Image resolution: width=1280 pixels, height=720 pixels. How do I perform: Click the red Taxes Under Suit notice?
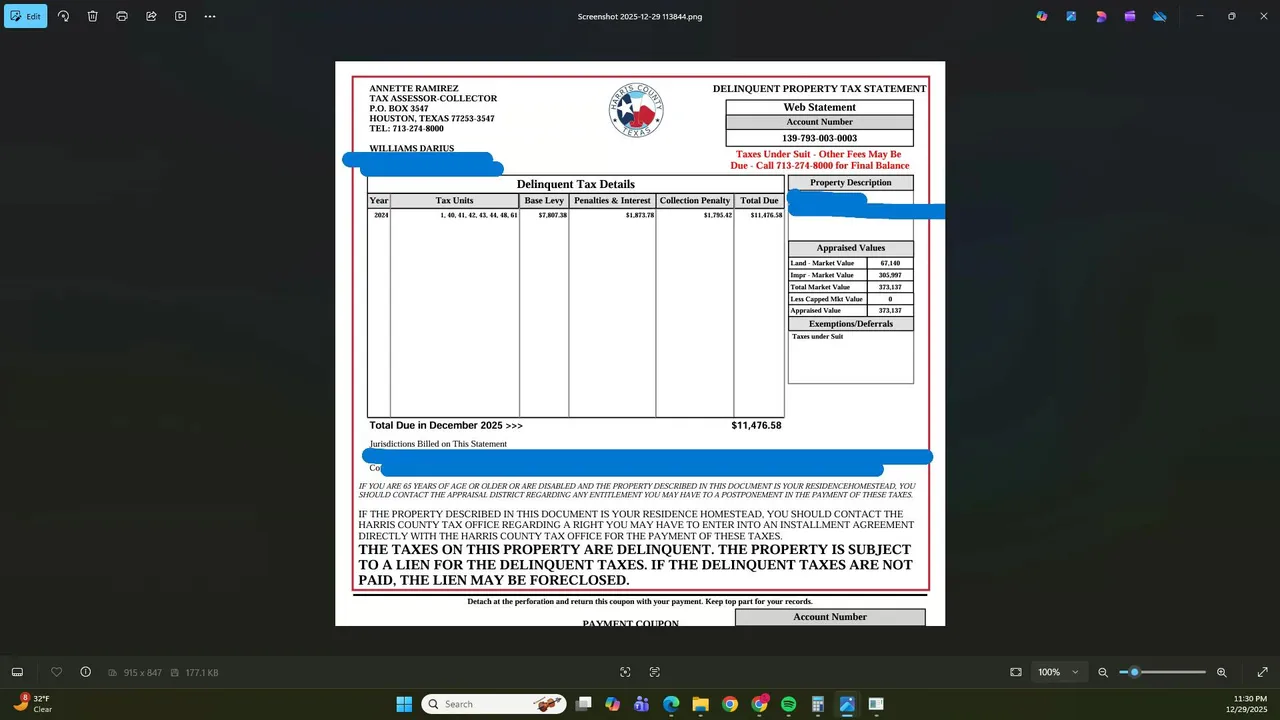click(x=819, y=160)
